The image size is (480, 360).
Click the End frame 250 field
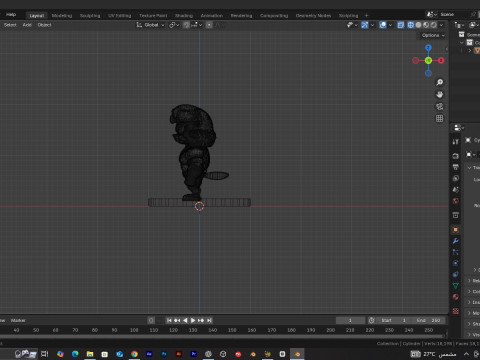428,320
